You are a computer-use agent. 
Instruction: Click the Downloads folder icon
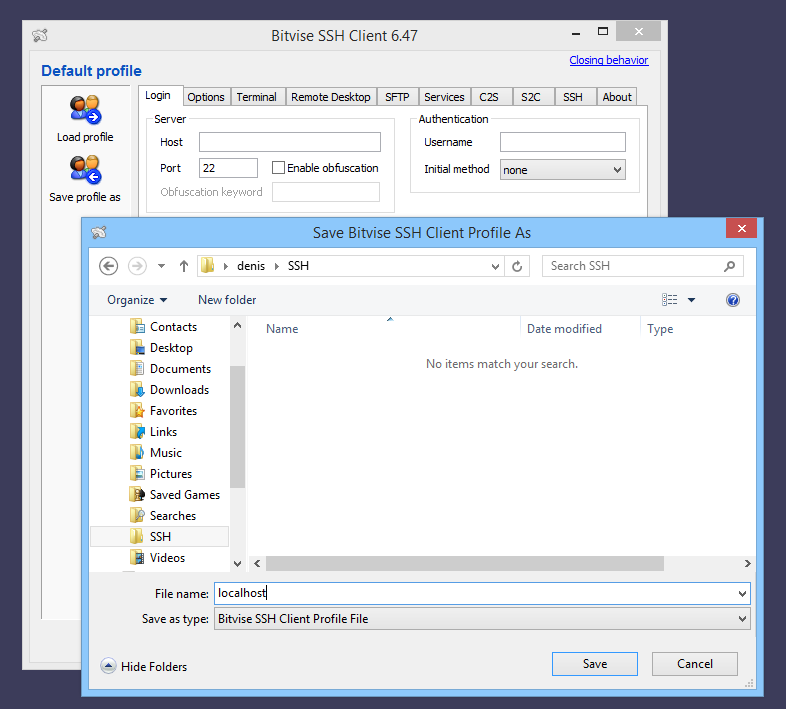[137, 390]
